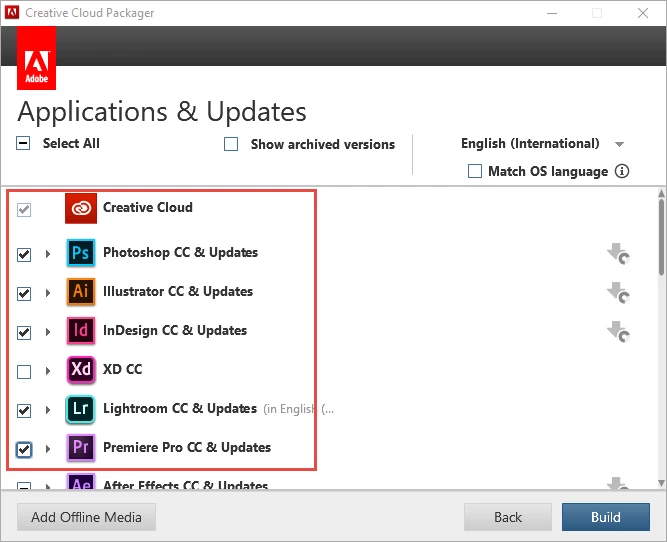This screenshot has height=542, width=667.
Task: Select the Creative Cloud label text
Action: tap(148, 207)
